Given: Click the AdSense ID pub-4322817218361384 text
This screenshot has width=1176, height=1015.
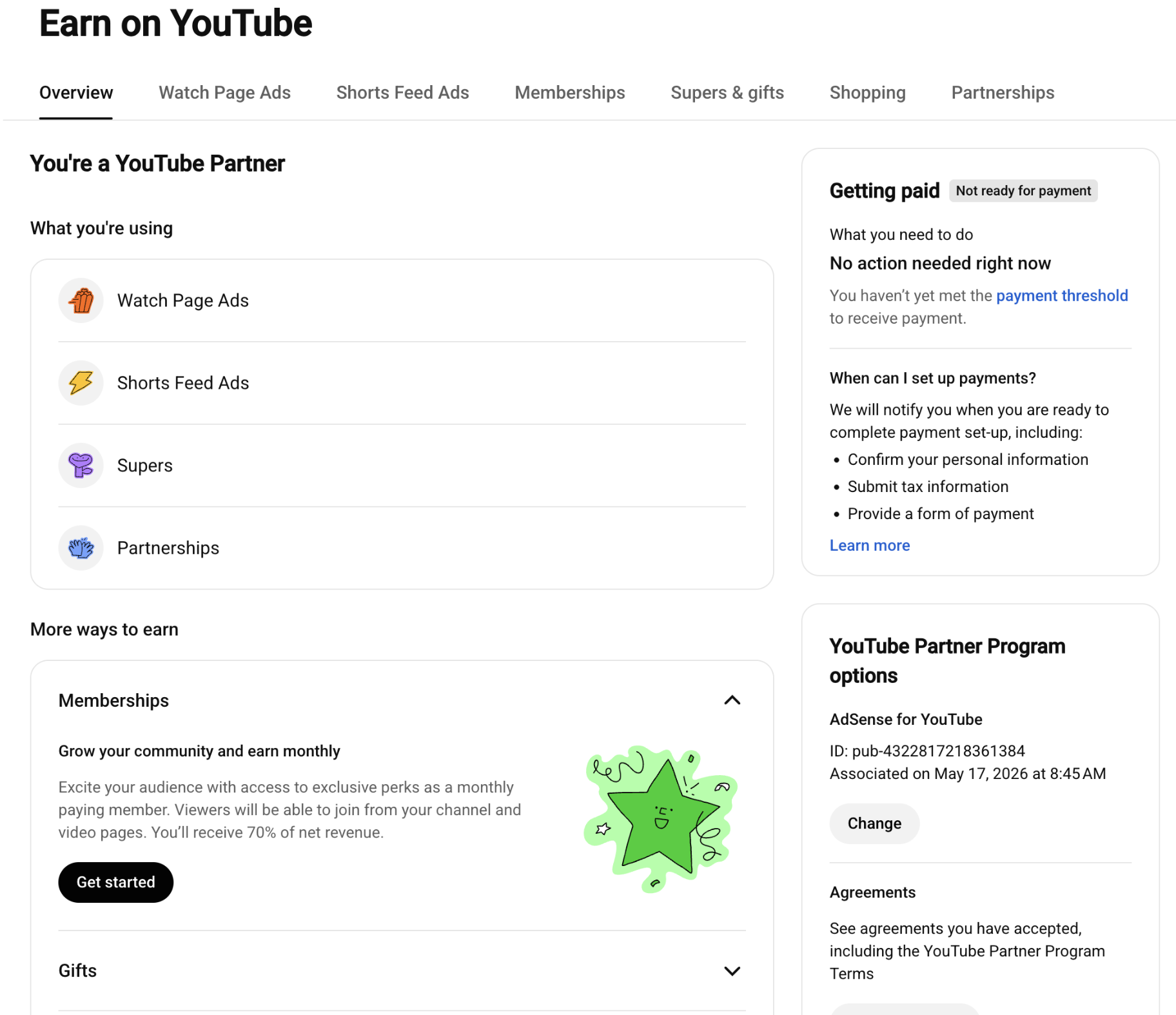Looking at the screenshot, I should click(927, 751).
